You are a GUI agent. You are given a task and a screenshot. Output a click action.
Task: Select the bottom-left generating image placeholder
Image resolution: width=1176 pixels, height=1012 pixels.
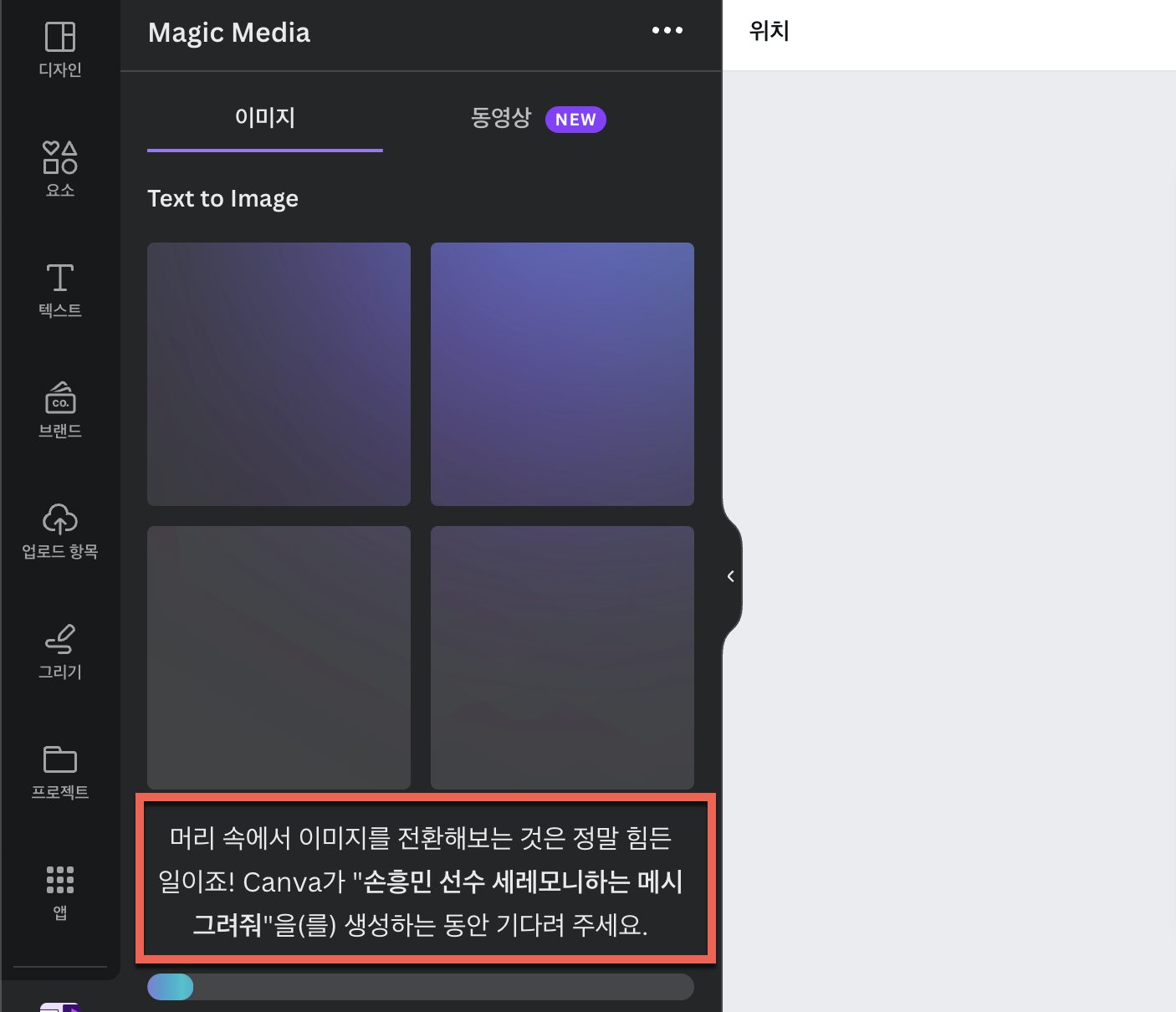pos(279,657)
